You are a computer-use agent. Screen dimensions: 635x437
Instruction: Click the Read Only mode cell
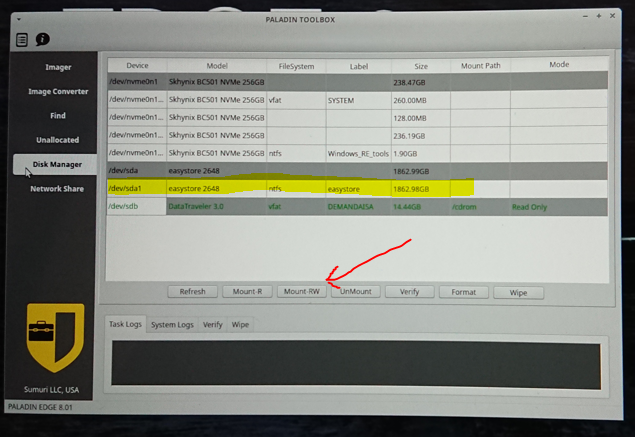[x=559, y=207]
